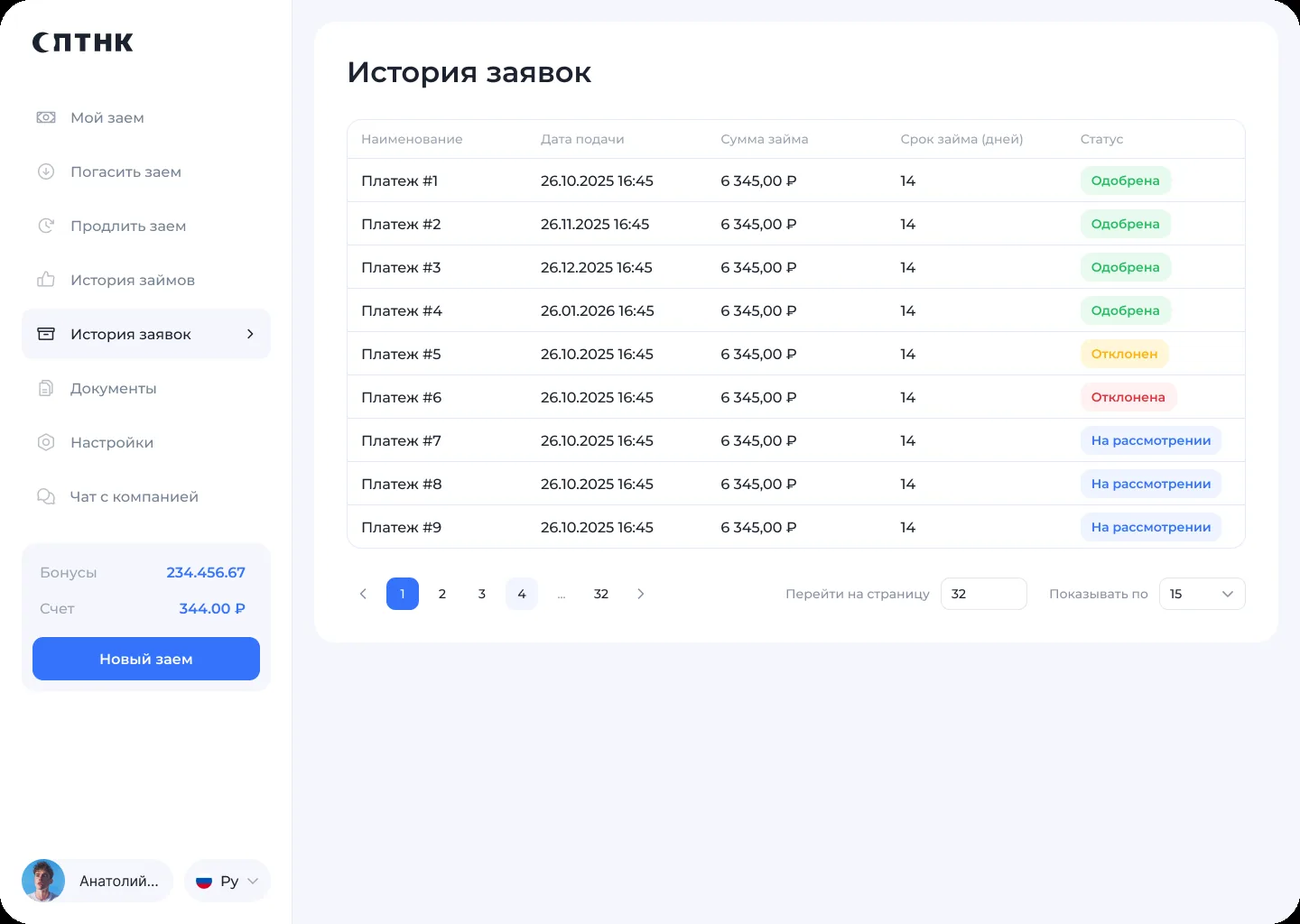The width and height of the screenshot is (1300, 924).
Task: Go to previous page with left arrow
Action: coord(363,594)
